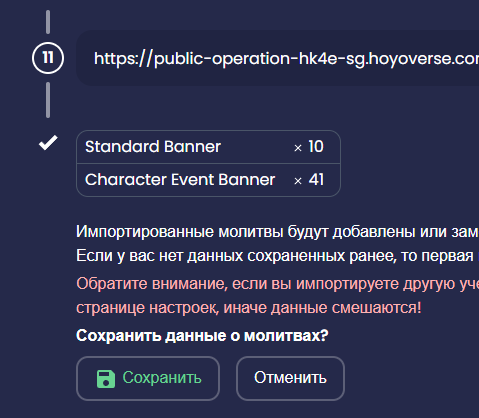Viewport: 479px width, 418px height.
Task: Click the × symbol next to 41
Action: coord(298,181)
